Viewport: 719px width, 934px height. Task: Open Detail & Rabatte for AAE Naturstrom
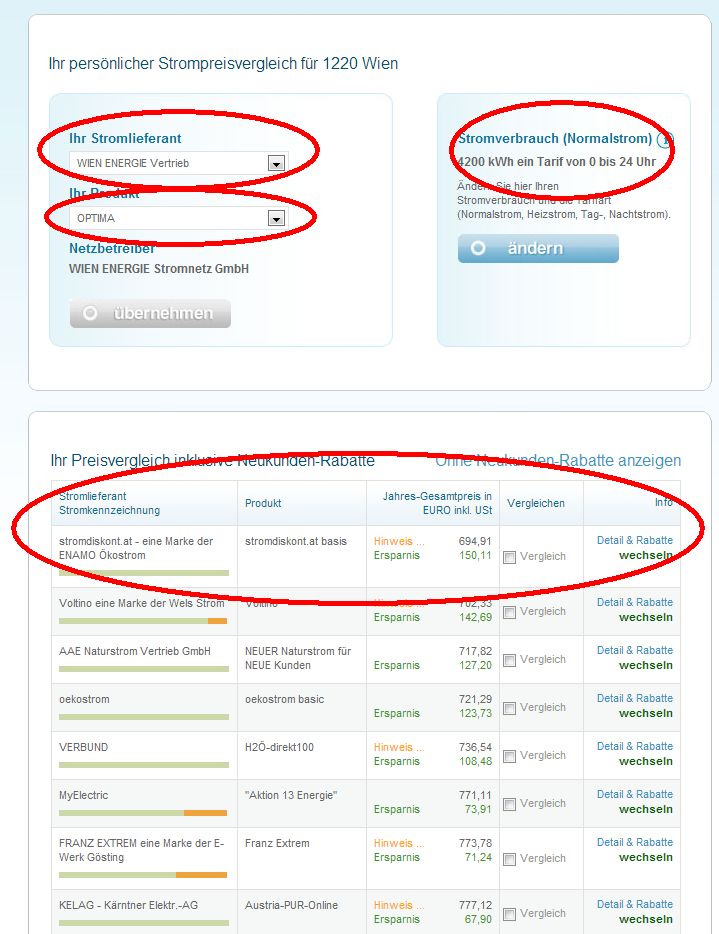(635, 650)
